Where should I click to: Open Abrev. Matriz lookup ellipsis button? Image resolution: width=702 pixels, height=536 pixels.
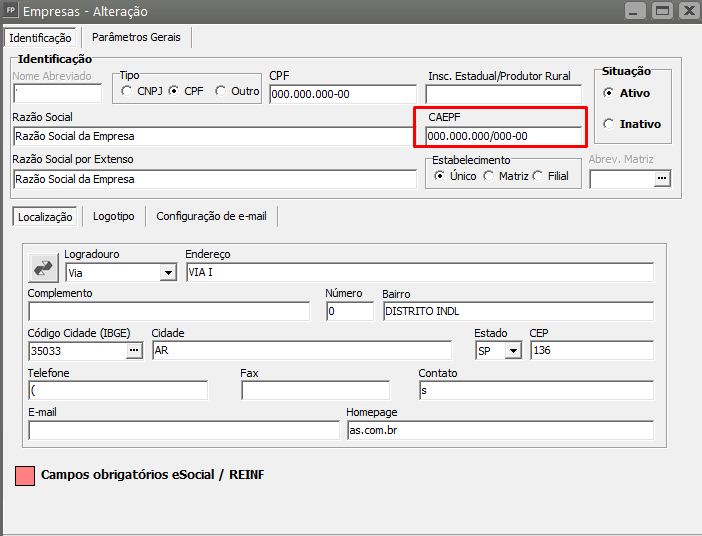pos(660,179)
